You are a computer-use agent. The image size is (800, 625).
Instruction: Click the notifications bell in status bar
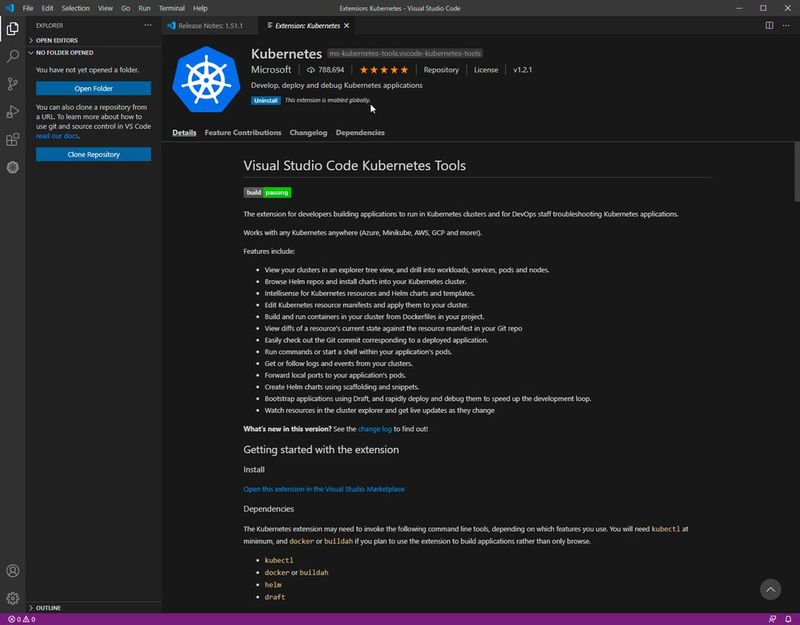[788, 619]
